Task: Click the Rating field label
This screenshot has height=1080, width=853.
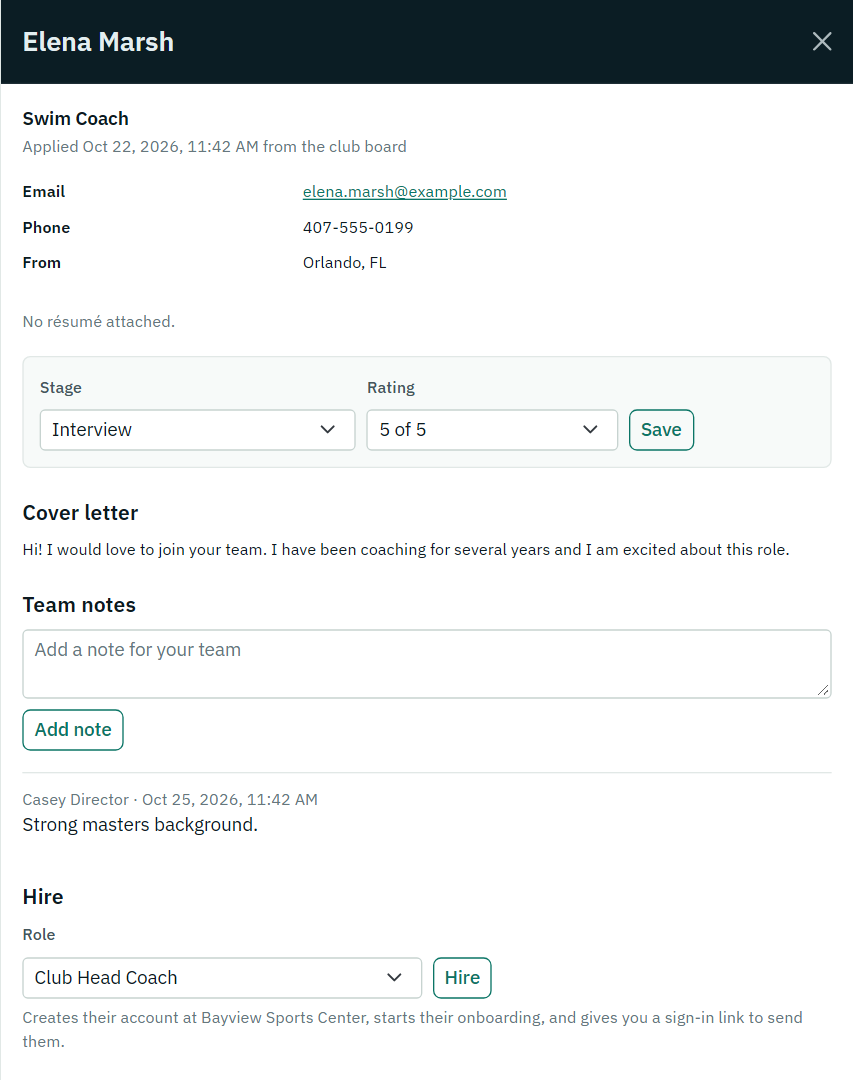Action: pyautogui.click(x=391, y=388)
